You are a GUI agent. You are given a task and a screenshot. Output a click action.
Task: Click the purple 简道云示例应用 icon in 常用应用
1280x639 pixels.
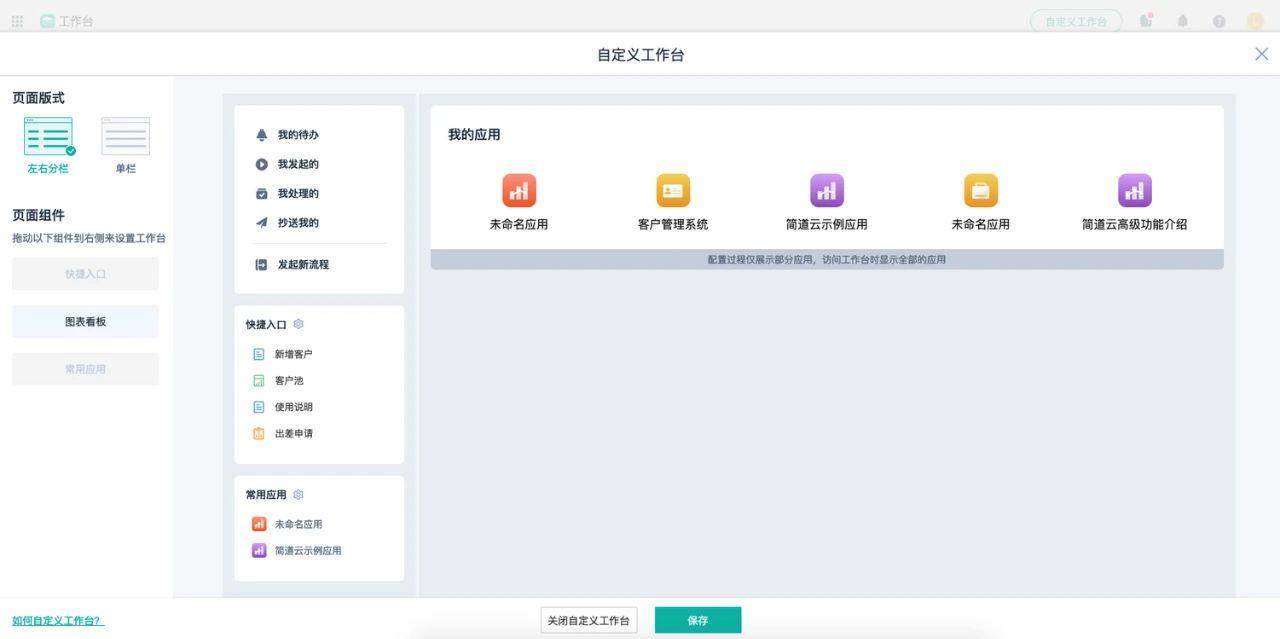(x=259, y=551)
